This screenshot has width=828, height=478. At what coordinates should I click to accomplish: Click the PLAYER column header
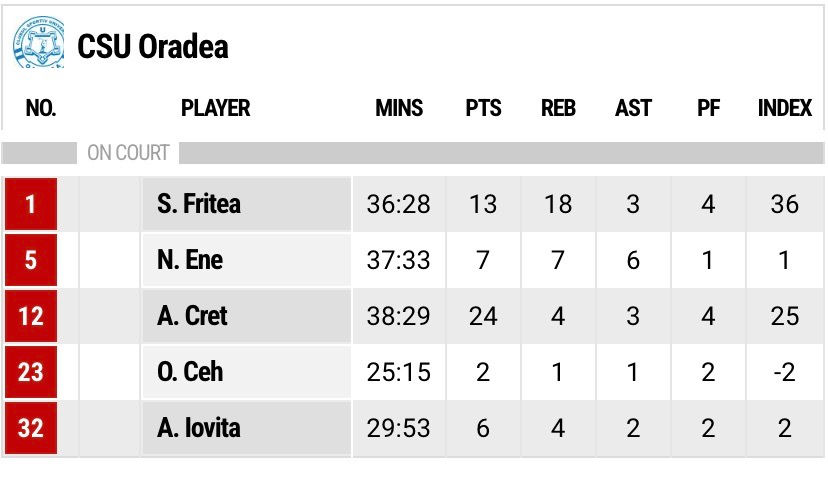(215, 108)
